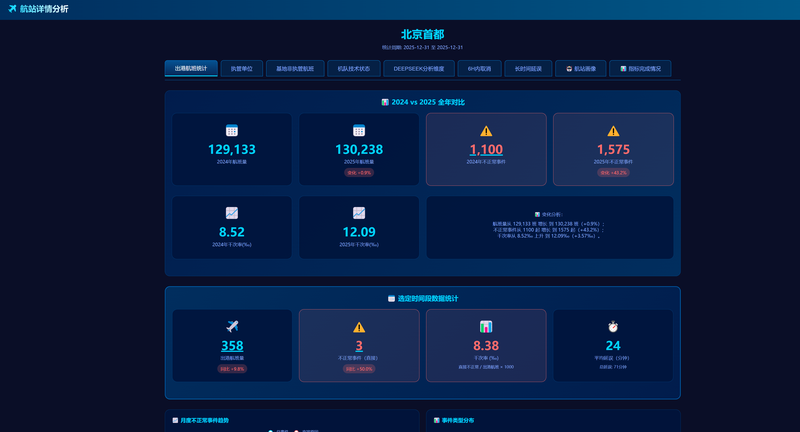
Task: Click the stopwatch icon above 24
Action: pos(613,326)
